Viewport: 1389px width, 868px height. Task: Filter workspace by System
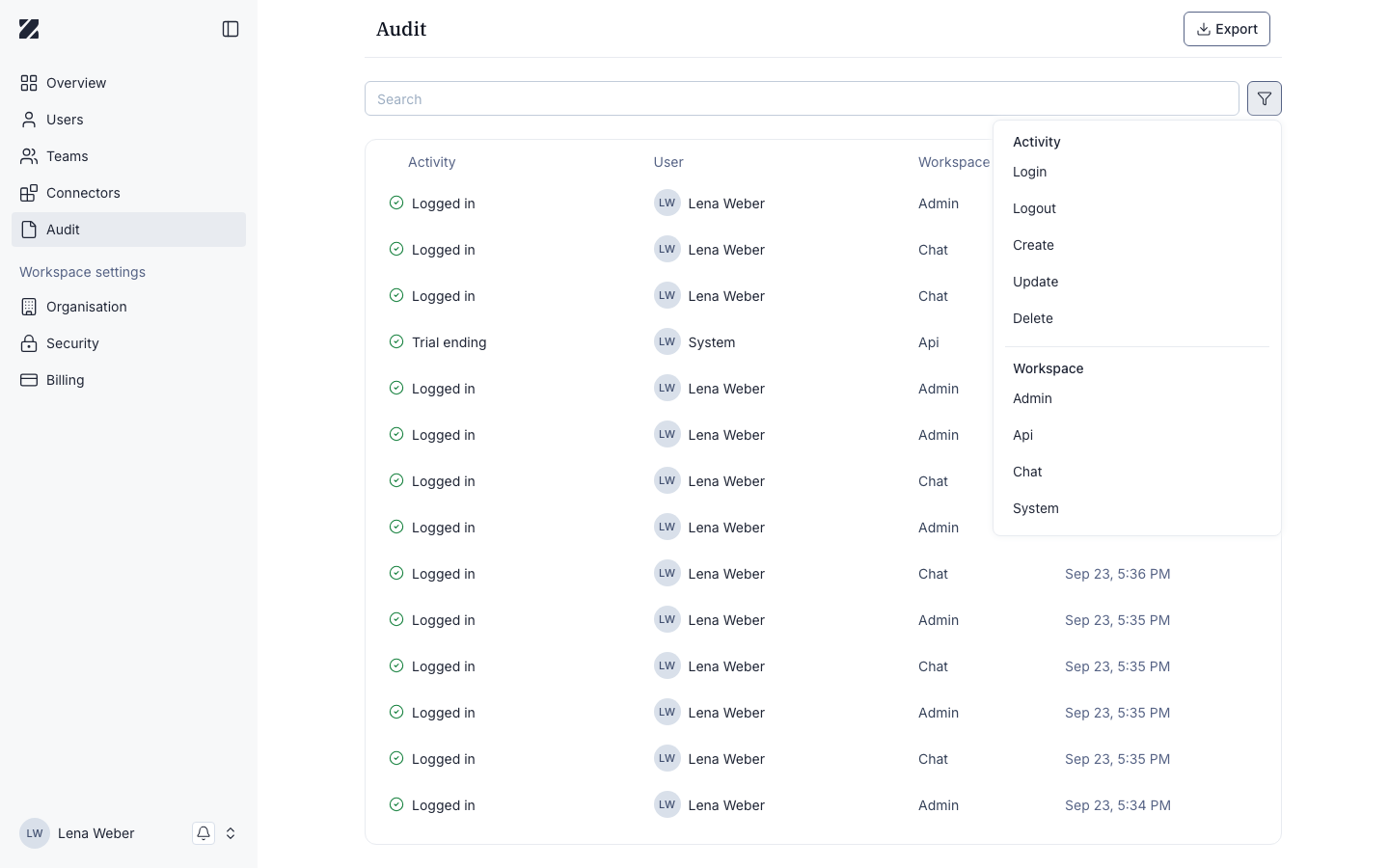(x=1137, y=508)
